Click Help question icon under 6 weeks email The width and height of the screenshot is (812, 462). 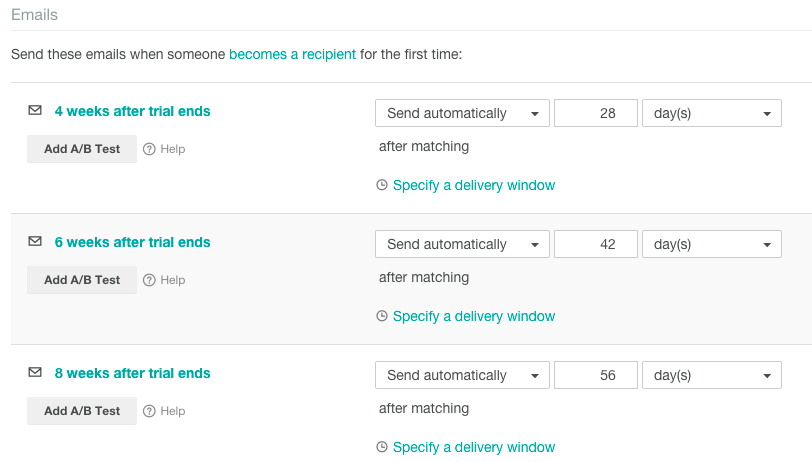coord(149,280)
